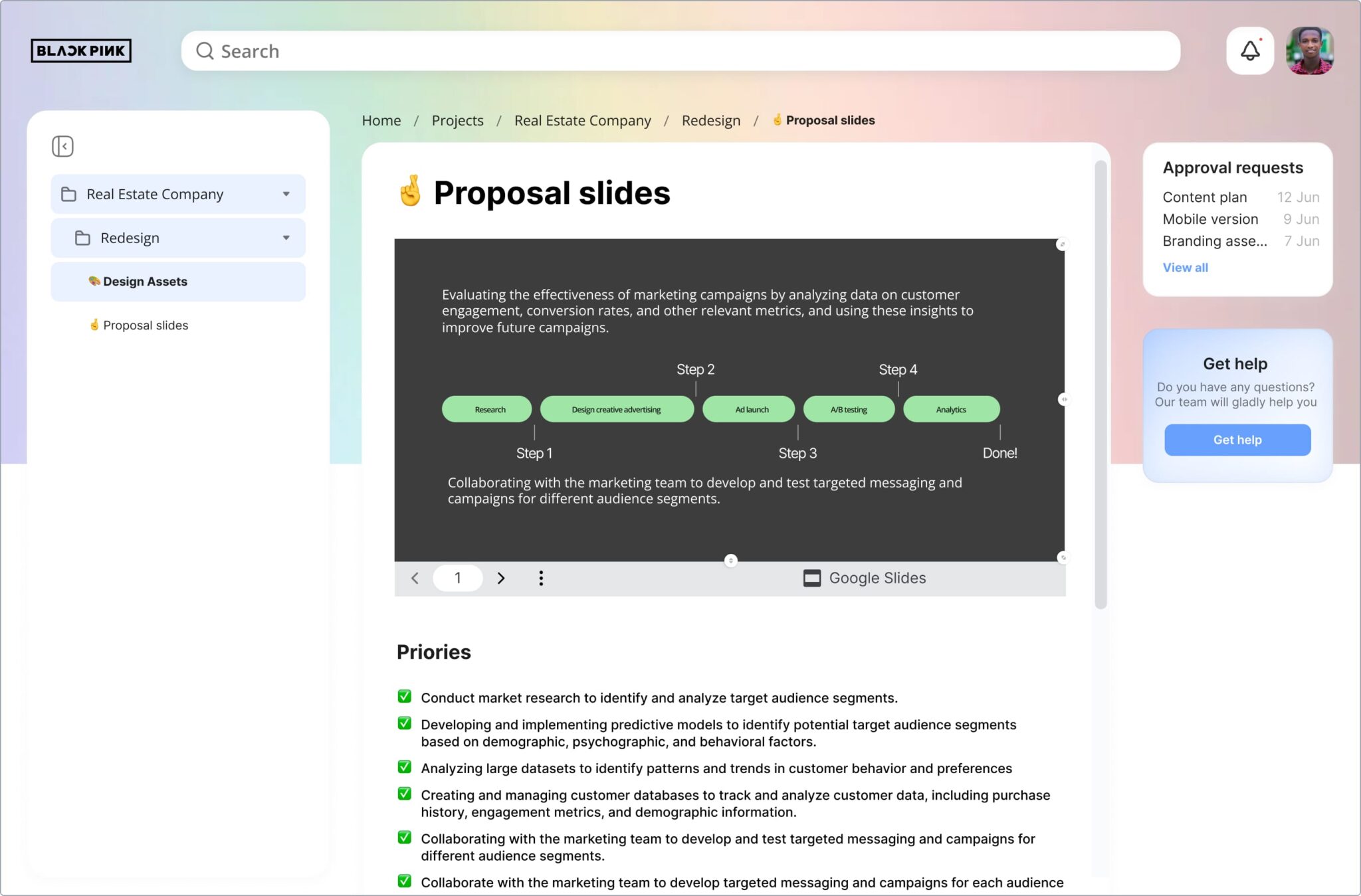Toggle checkbox for Analyzing large datasets item
This screenshot has width=1361, height=896.
pos(404,766)
